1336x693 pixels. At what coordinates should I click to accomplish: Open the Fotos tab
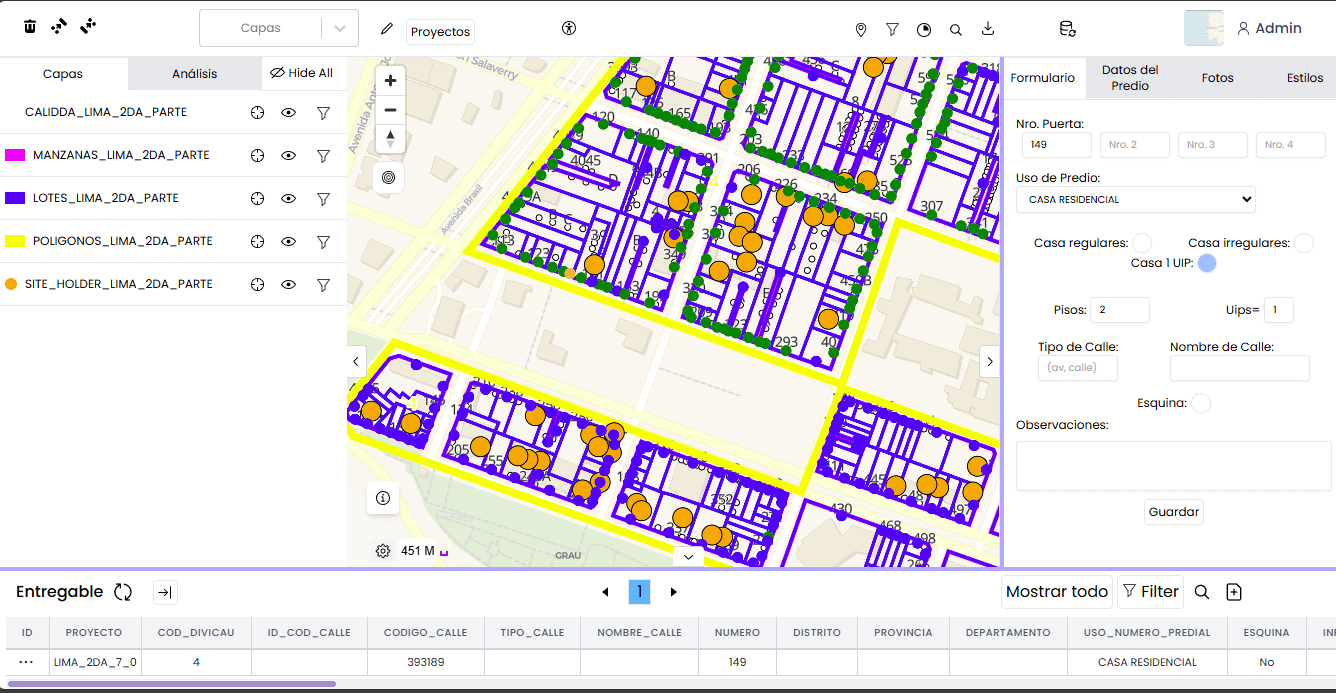[1217, 78]
